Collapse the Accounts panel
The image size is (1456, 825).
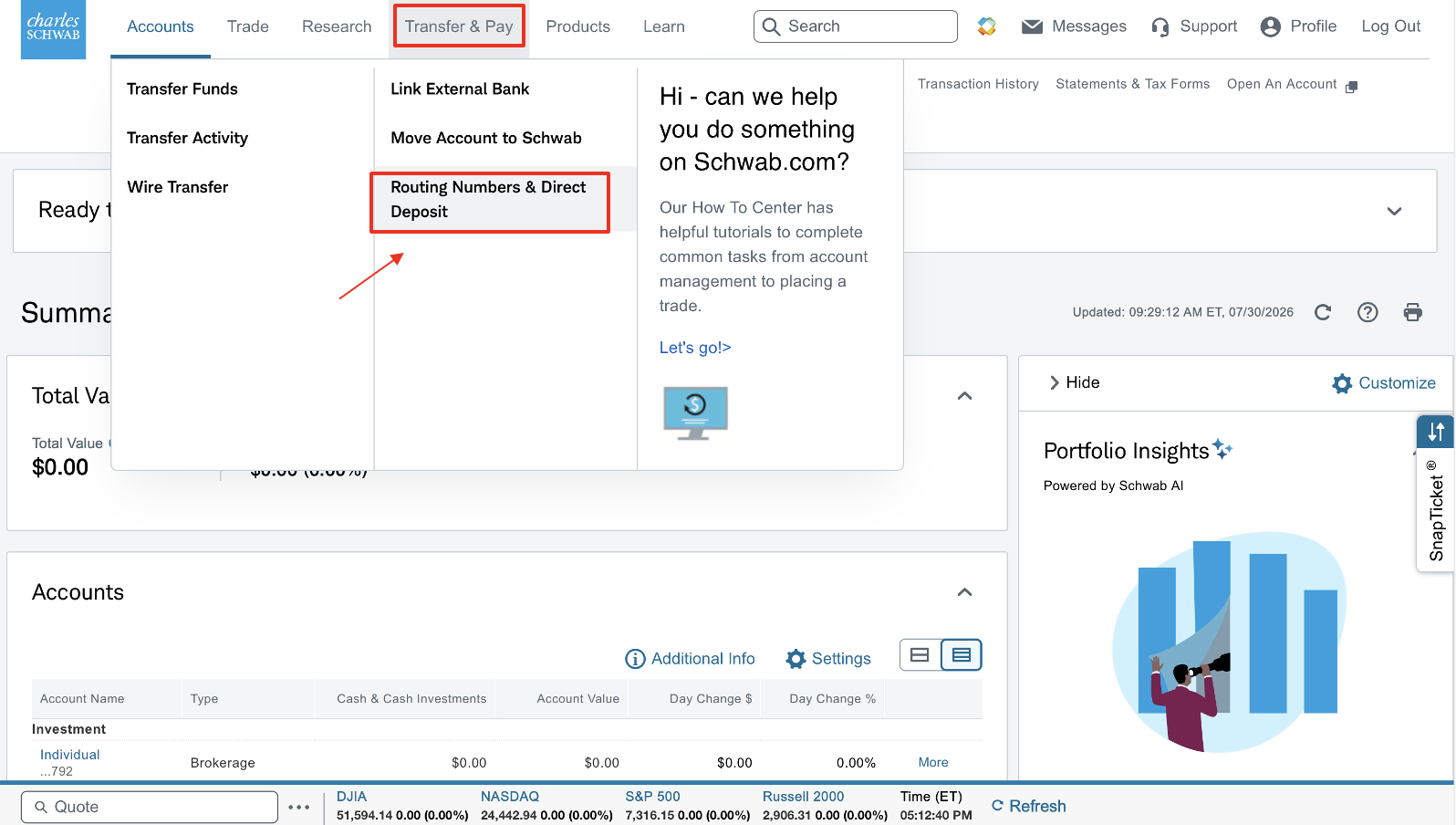[x=964, y=592]
